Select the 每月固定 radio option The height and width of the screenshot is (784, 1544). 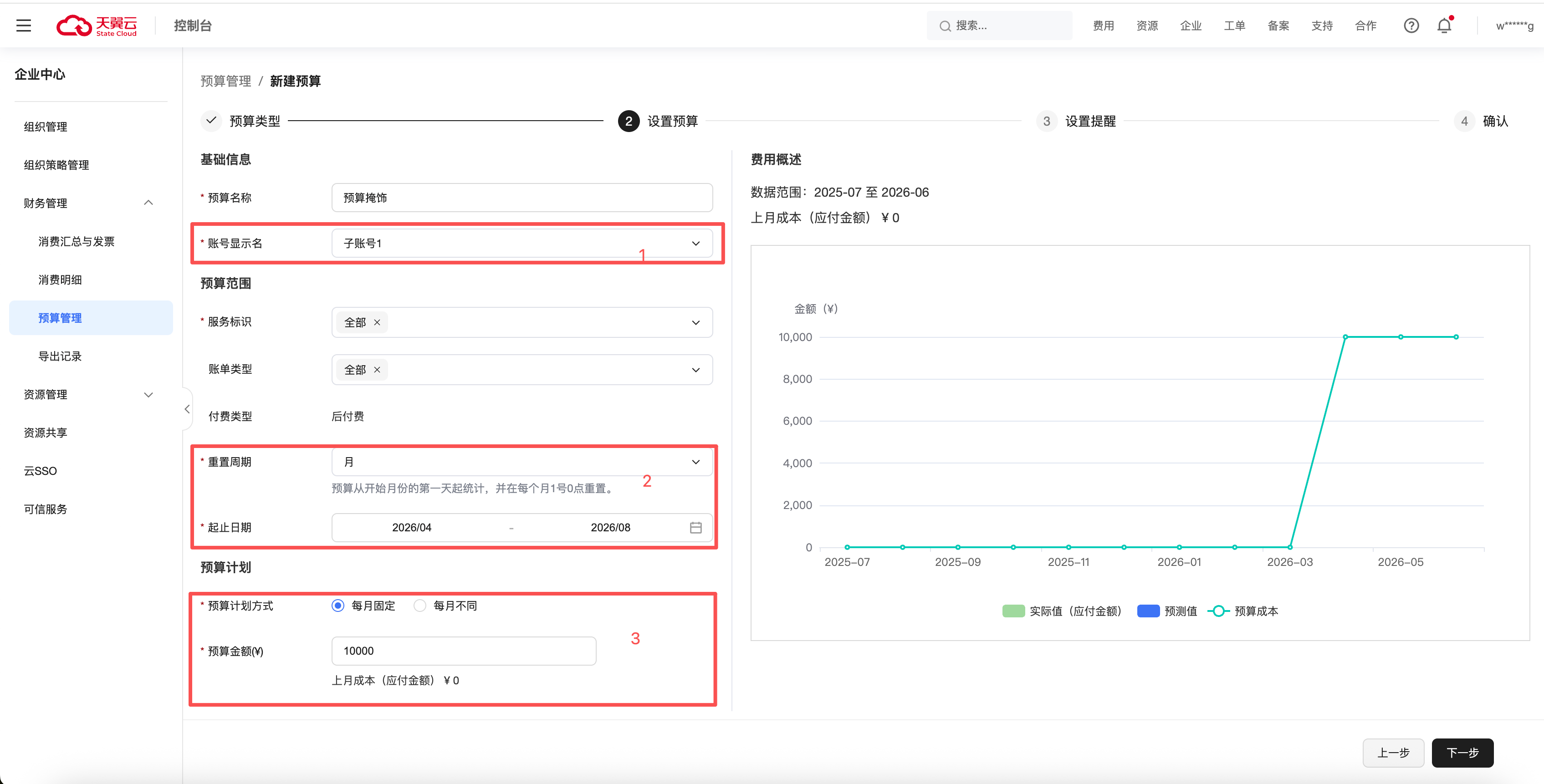[x=338, y=606]
